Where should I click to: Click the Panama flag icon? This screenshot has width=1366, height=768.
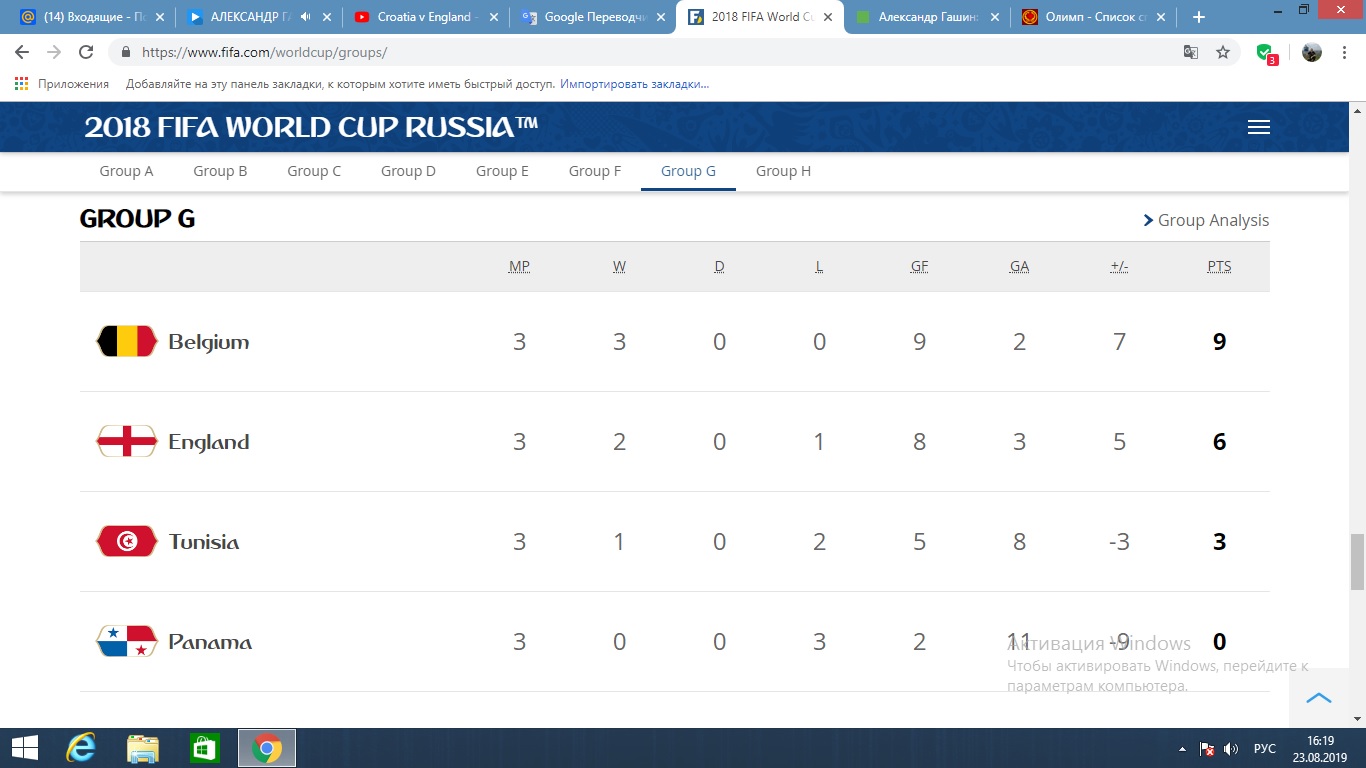pyautogui.click(x=126, y=641)
